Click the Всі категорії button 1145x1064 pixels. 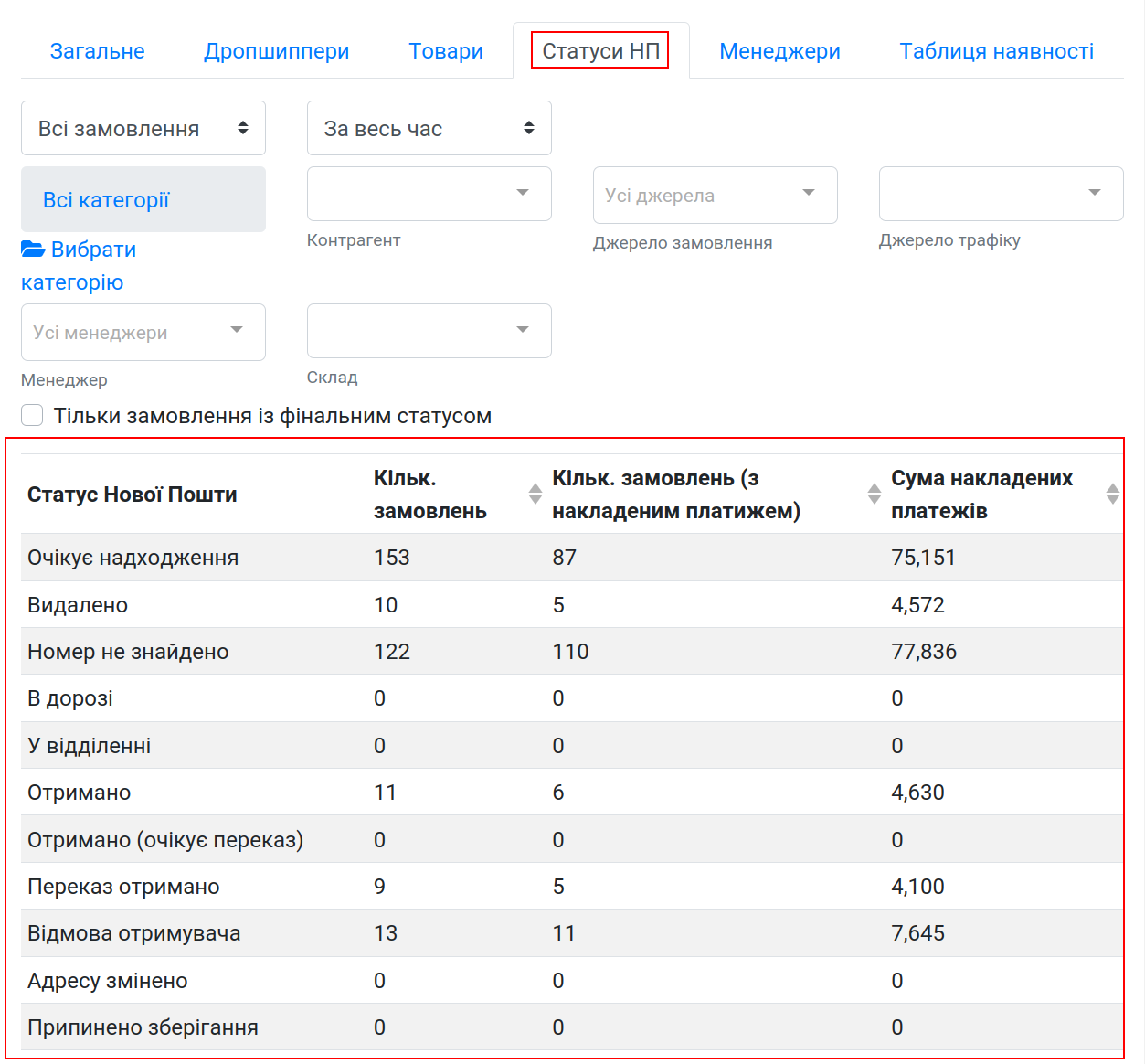pyautogui.click(x=143, y=199)
